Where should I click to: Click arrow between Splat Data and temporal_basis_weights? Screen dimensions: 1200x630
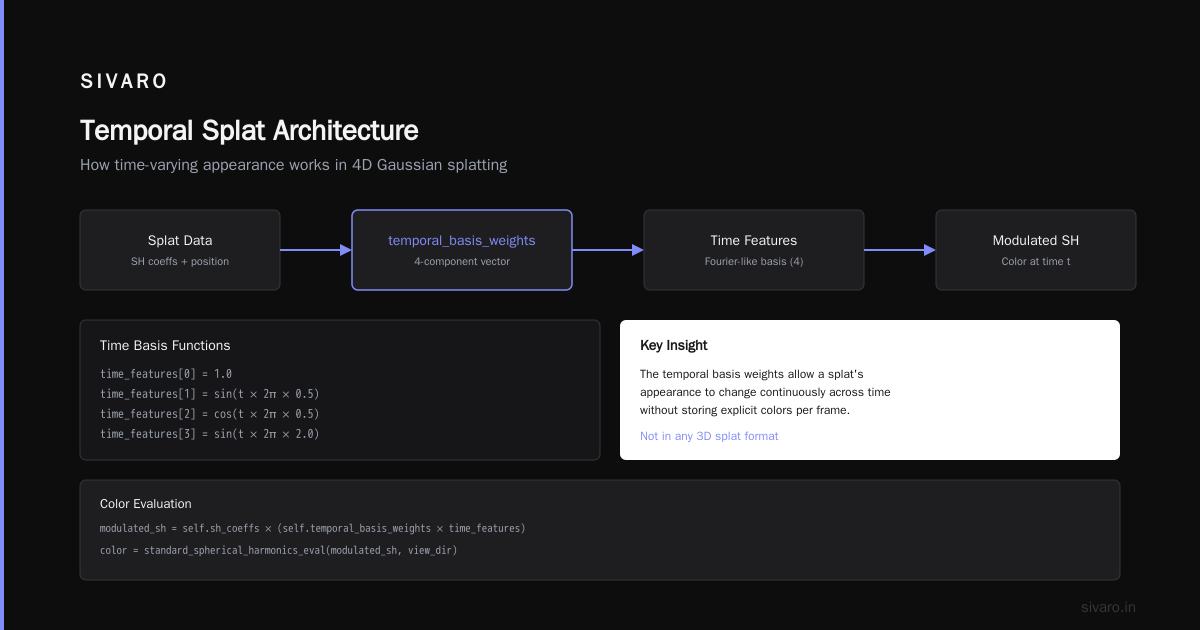[316, 250]
